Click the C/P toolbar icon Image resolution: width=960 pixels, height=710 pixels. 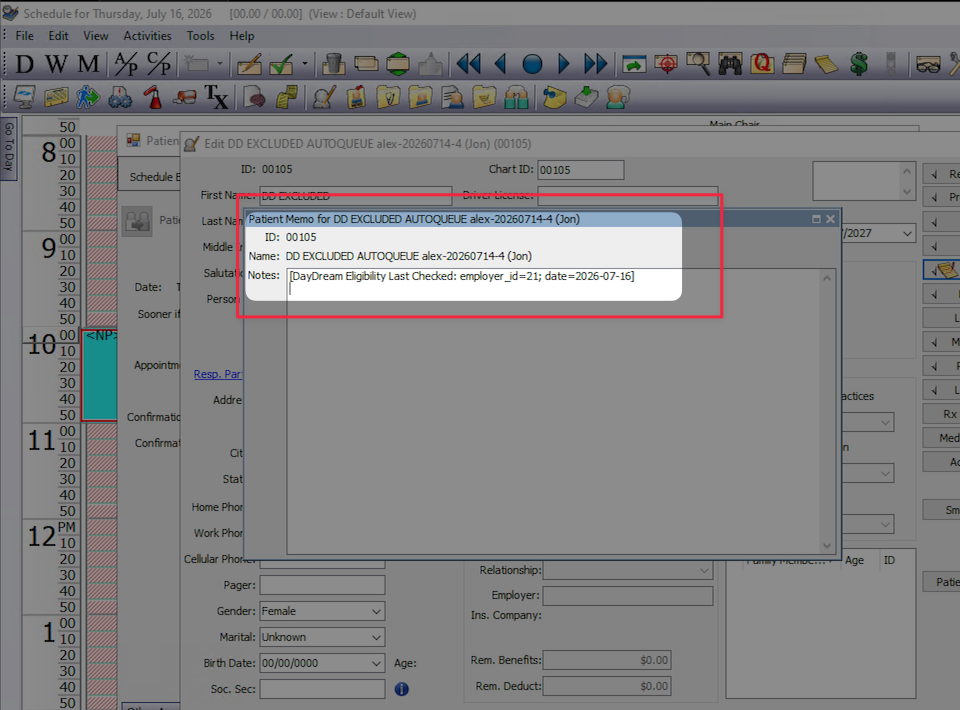tap(159, 64)
